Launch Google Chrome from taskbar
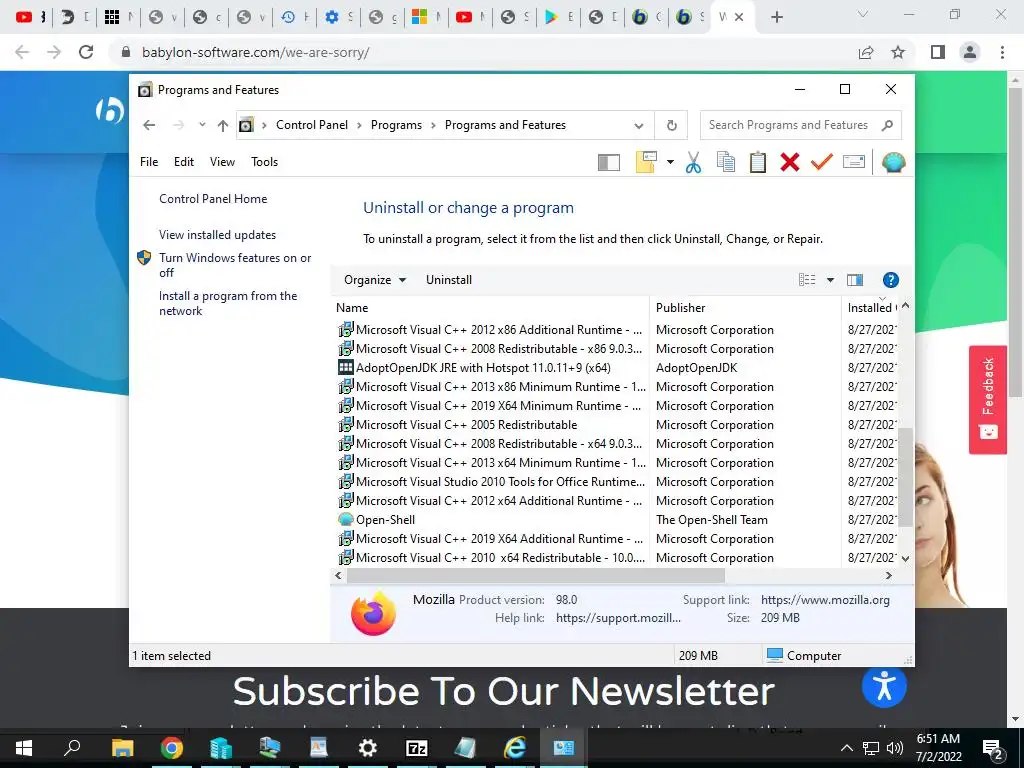 click(x=172, y=748)
